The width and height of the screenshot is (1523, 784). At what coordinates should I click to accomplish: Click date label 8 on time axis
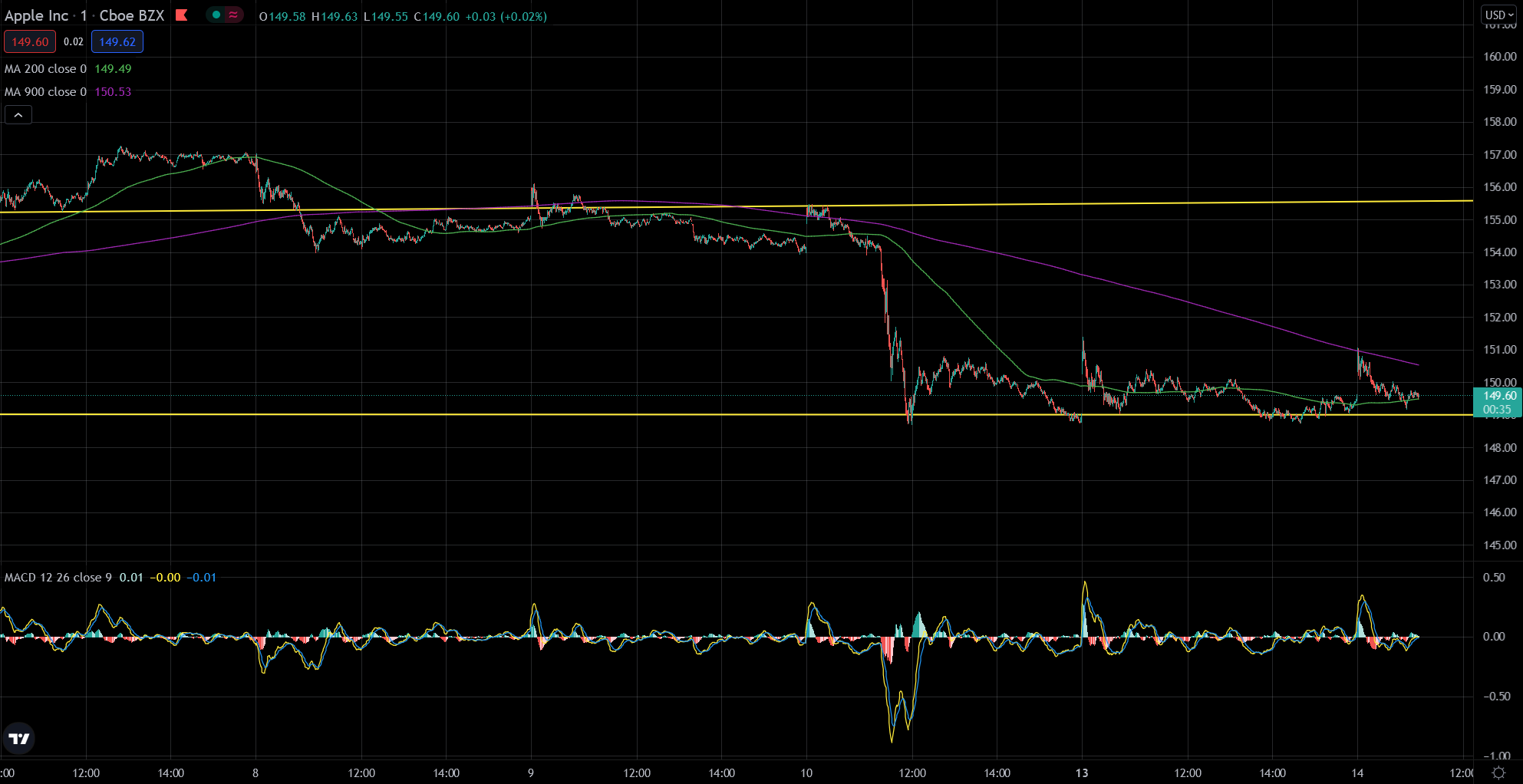click(x=255, y=772)
